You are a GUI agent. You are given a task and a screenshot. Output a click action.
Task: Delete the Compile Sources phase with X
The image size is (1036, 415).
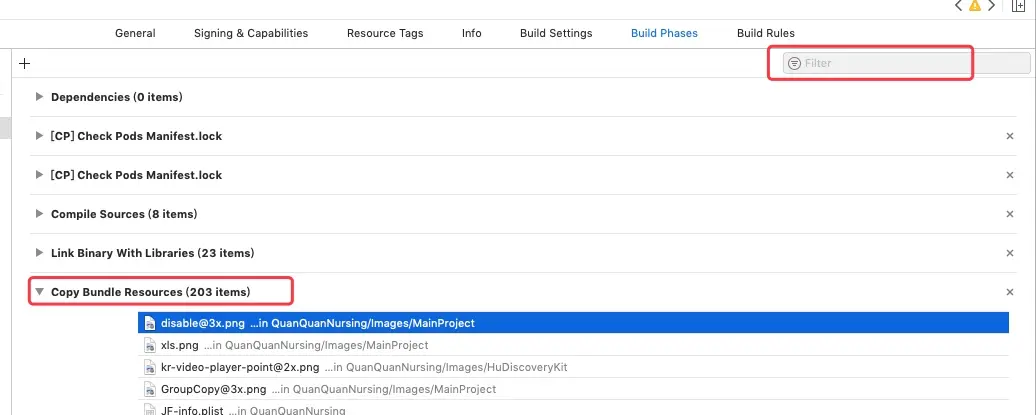(x=1010, y=214)
